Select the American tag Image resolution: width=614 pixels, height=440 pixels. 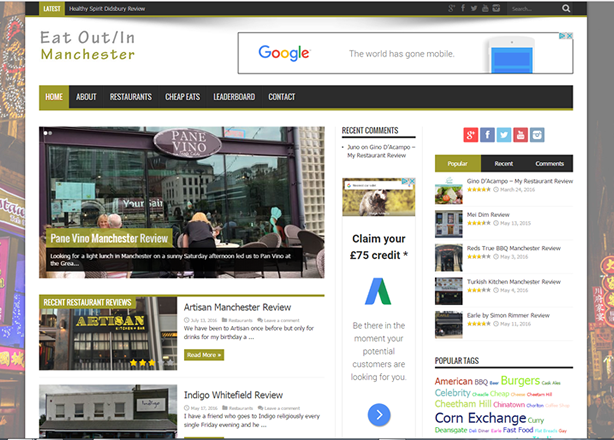[x=453, y=381]
